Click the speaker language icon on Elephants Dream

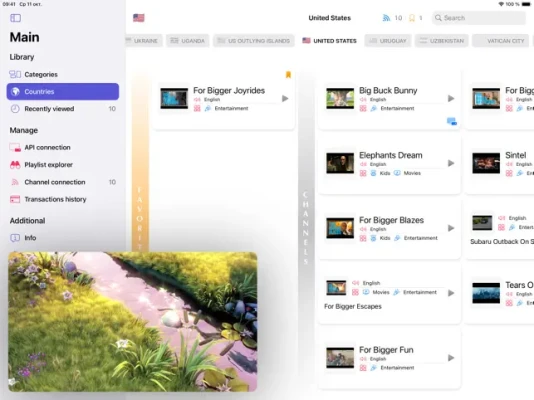click(x=363, y=164)
